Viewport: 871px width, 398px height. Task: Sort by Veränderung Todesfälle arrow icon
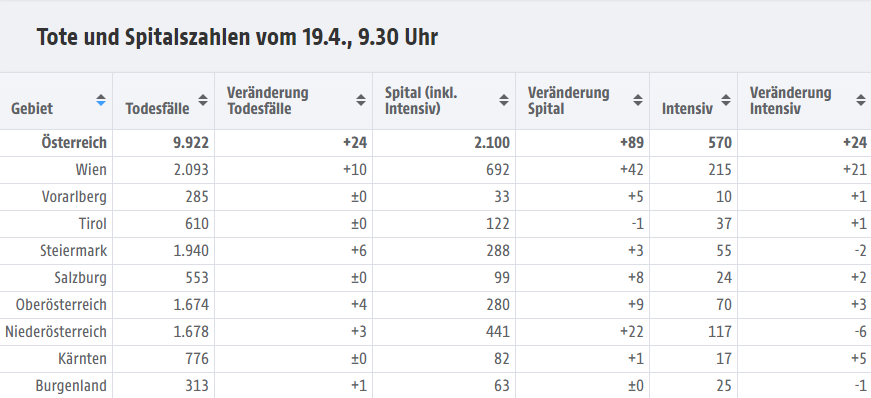[x=361, y=101]
